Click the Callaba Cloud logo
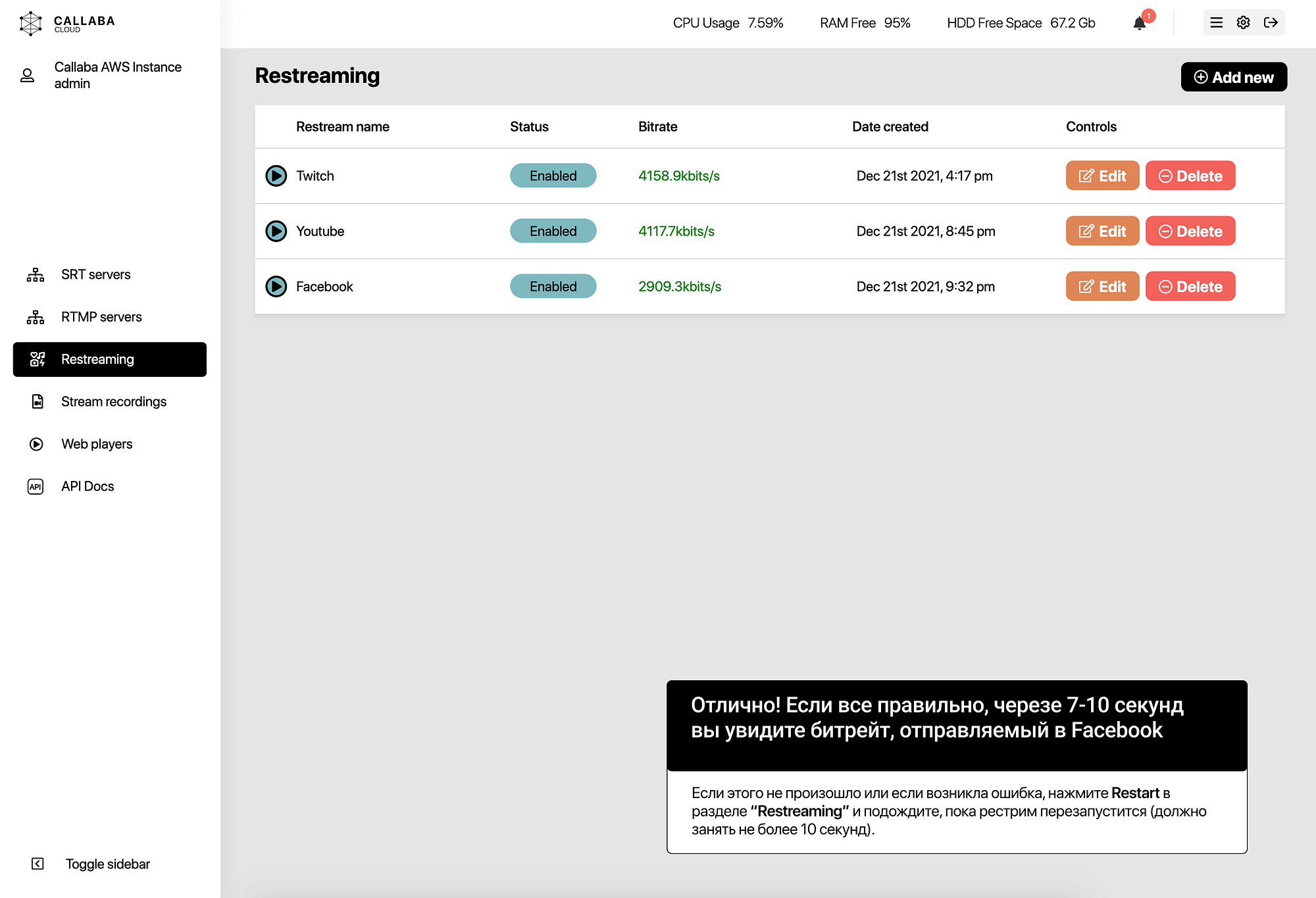The height and width of the screenshot is (898, 1316). click(x=66, y=23)
